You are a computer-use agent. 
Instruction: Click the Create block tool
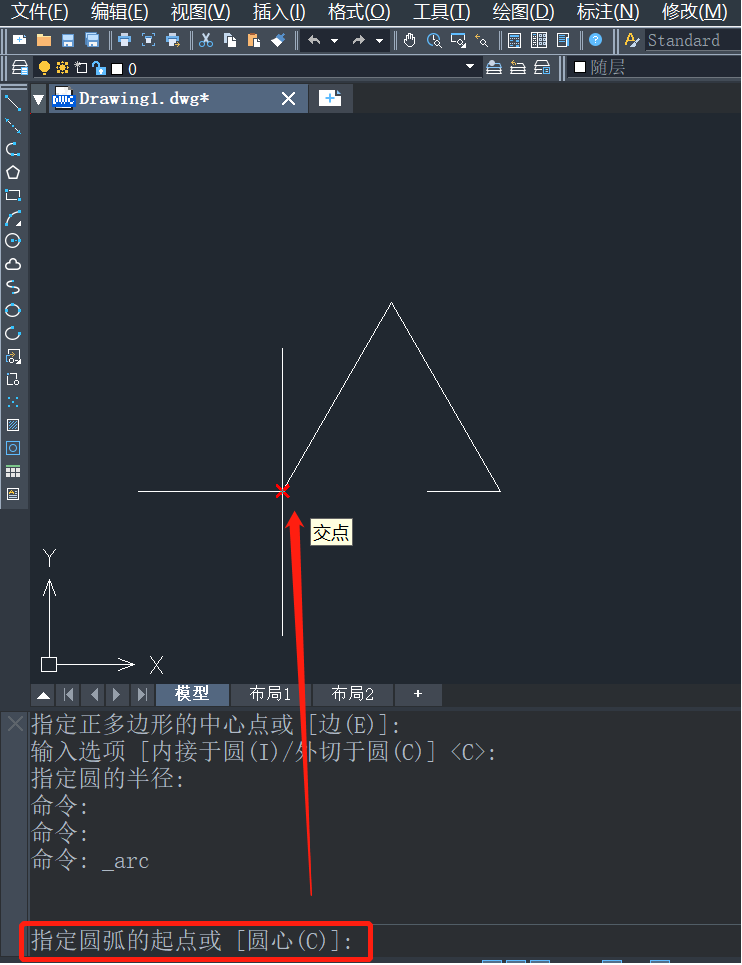click(x=13, y=379)
